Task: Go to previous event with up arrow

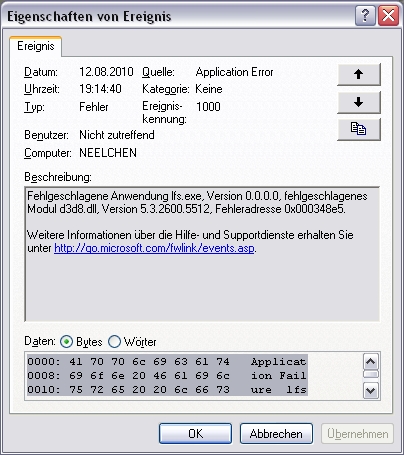Action: click(x=359, y=74)
